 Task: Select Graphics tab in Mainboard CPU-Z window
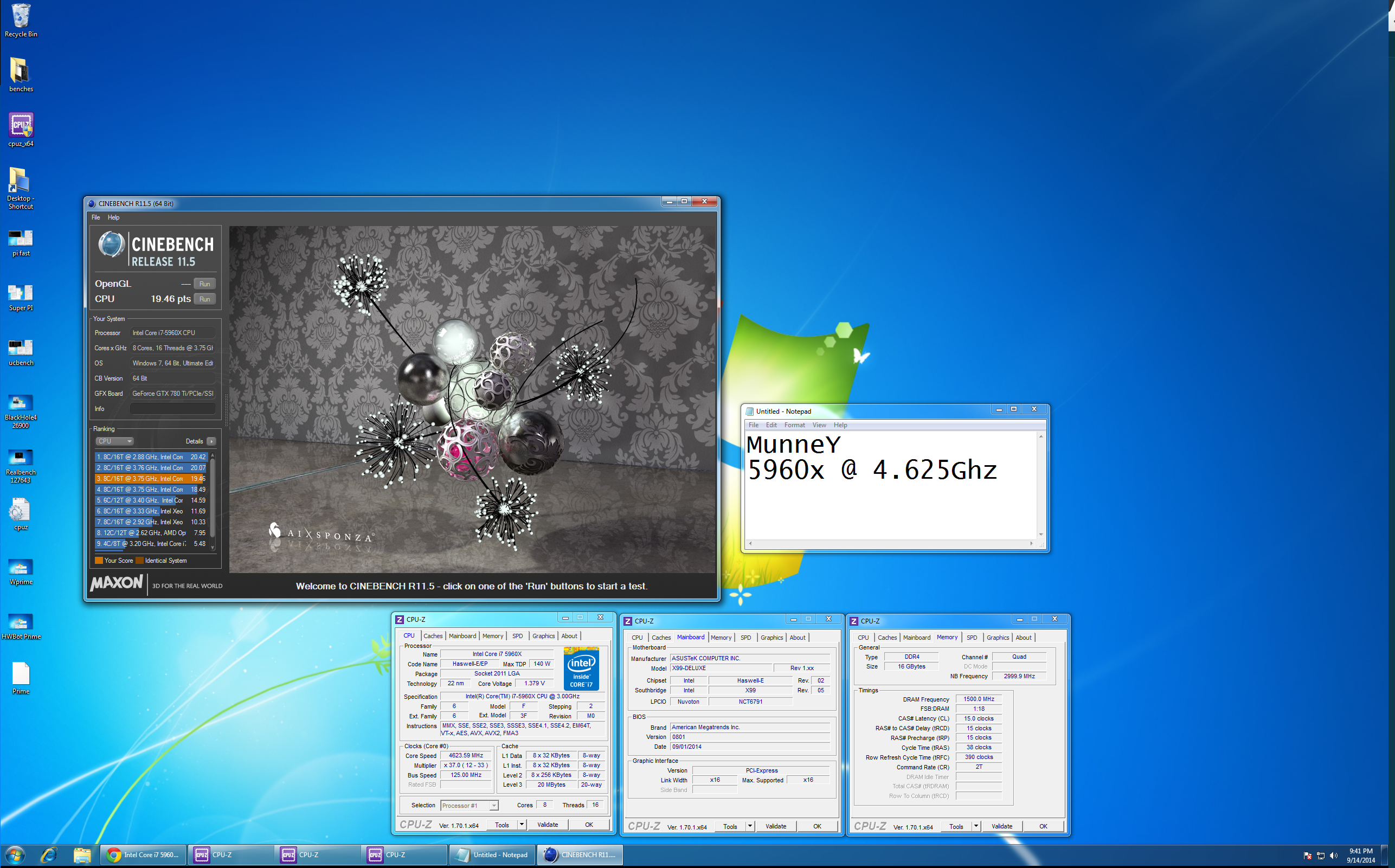pos(772,638)
